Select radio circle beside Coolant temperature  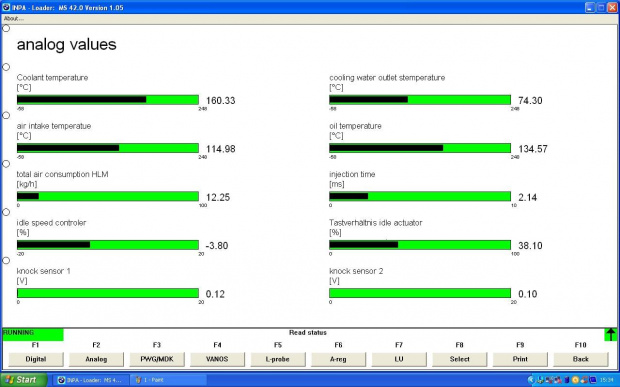pos(6,67)
